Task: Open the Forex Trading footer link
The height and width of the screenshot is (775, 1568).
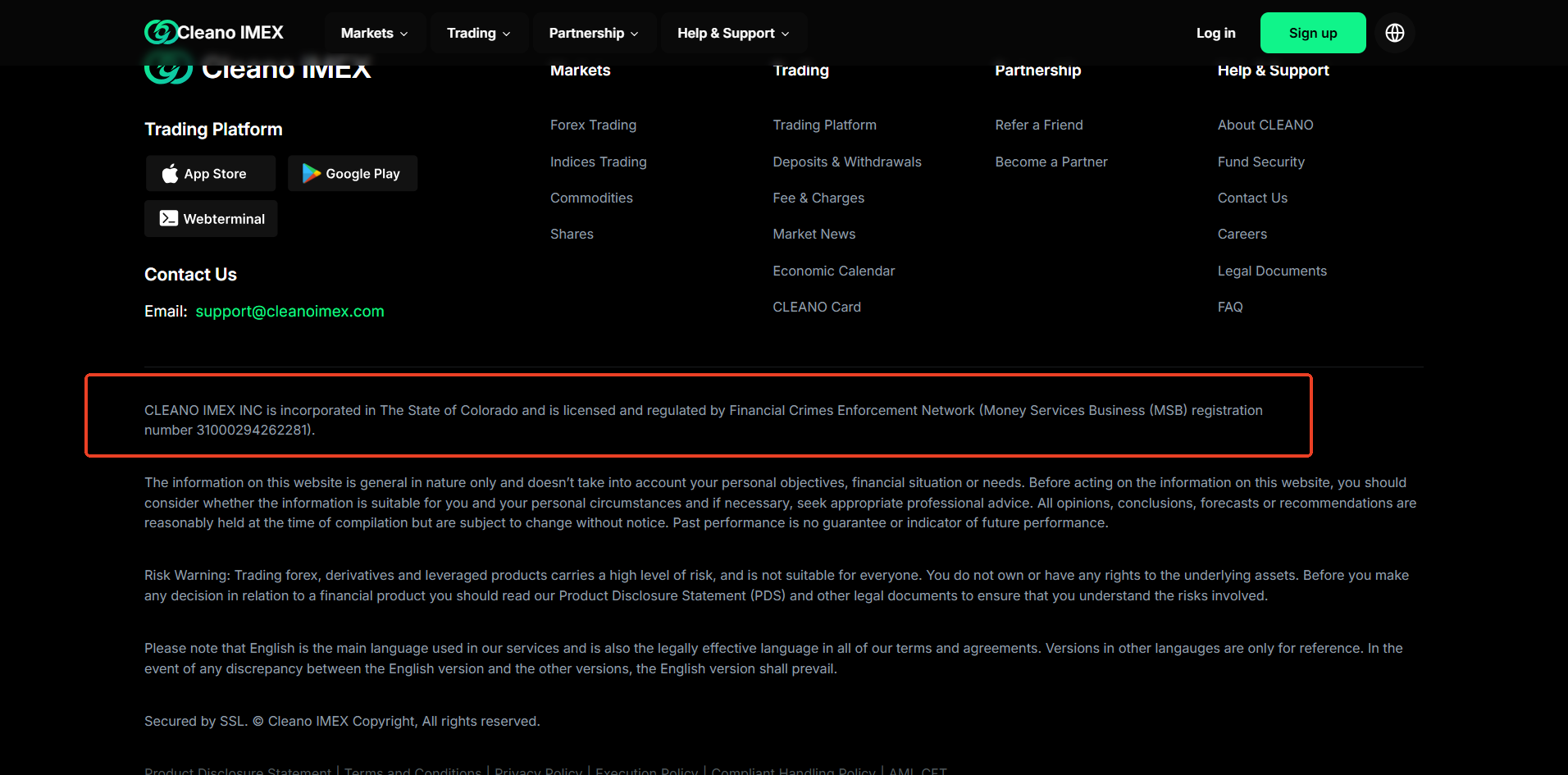Action: (x=593, y=125)
